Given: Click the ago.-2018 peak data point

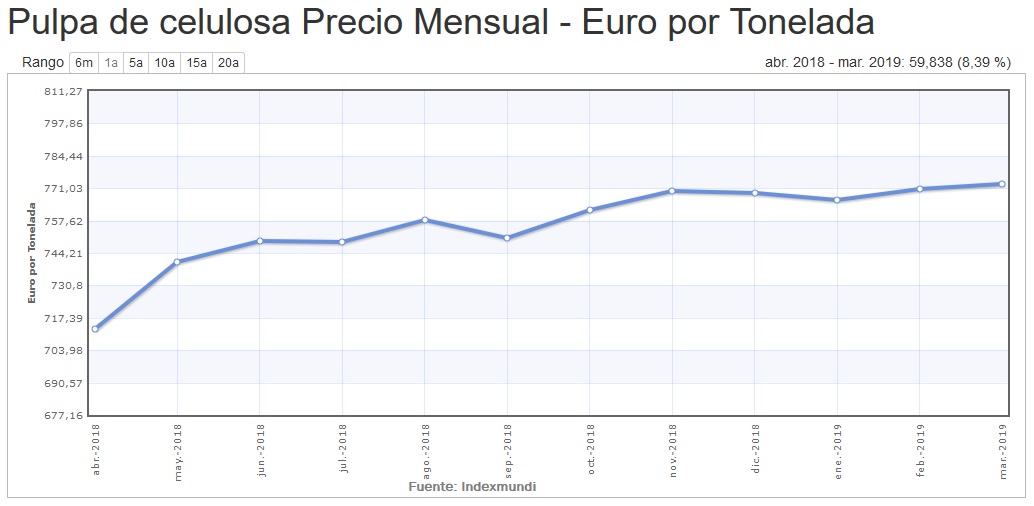Looking at the screenshot, I should tap(425, 220).
